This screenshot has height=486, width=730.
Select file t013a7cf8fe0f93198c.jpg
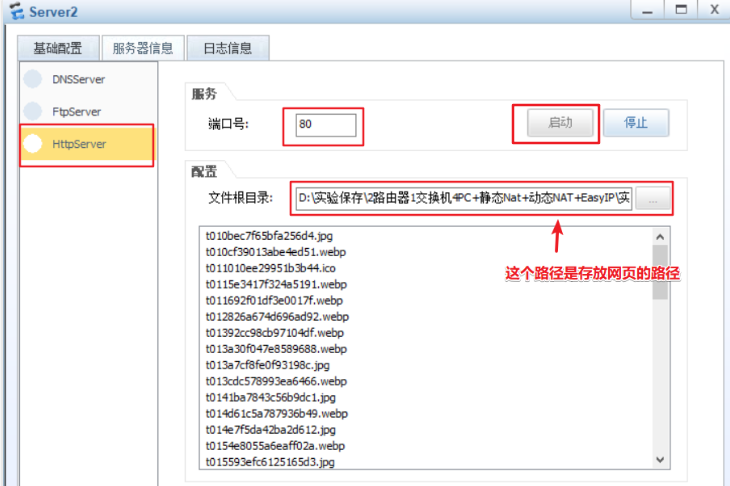pos(268,365)
